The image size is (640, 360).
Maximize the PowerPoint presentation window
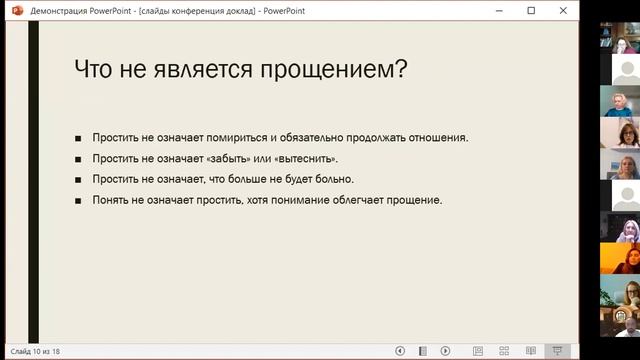[x=531, y=11]
